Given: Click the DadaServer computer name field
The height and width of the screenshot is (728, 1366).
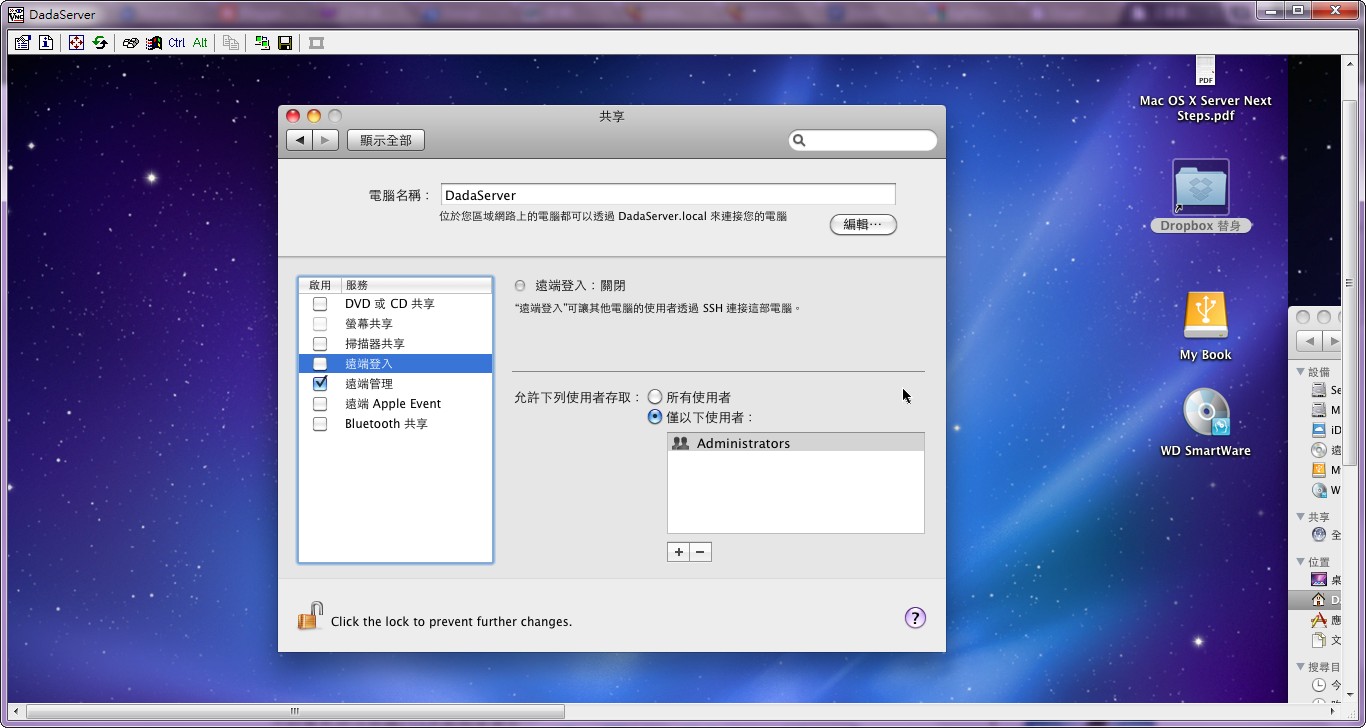Looking at the screenshot, I should (x=667, y=193).
